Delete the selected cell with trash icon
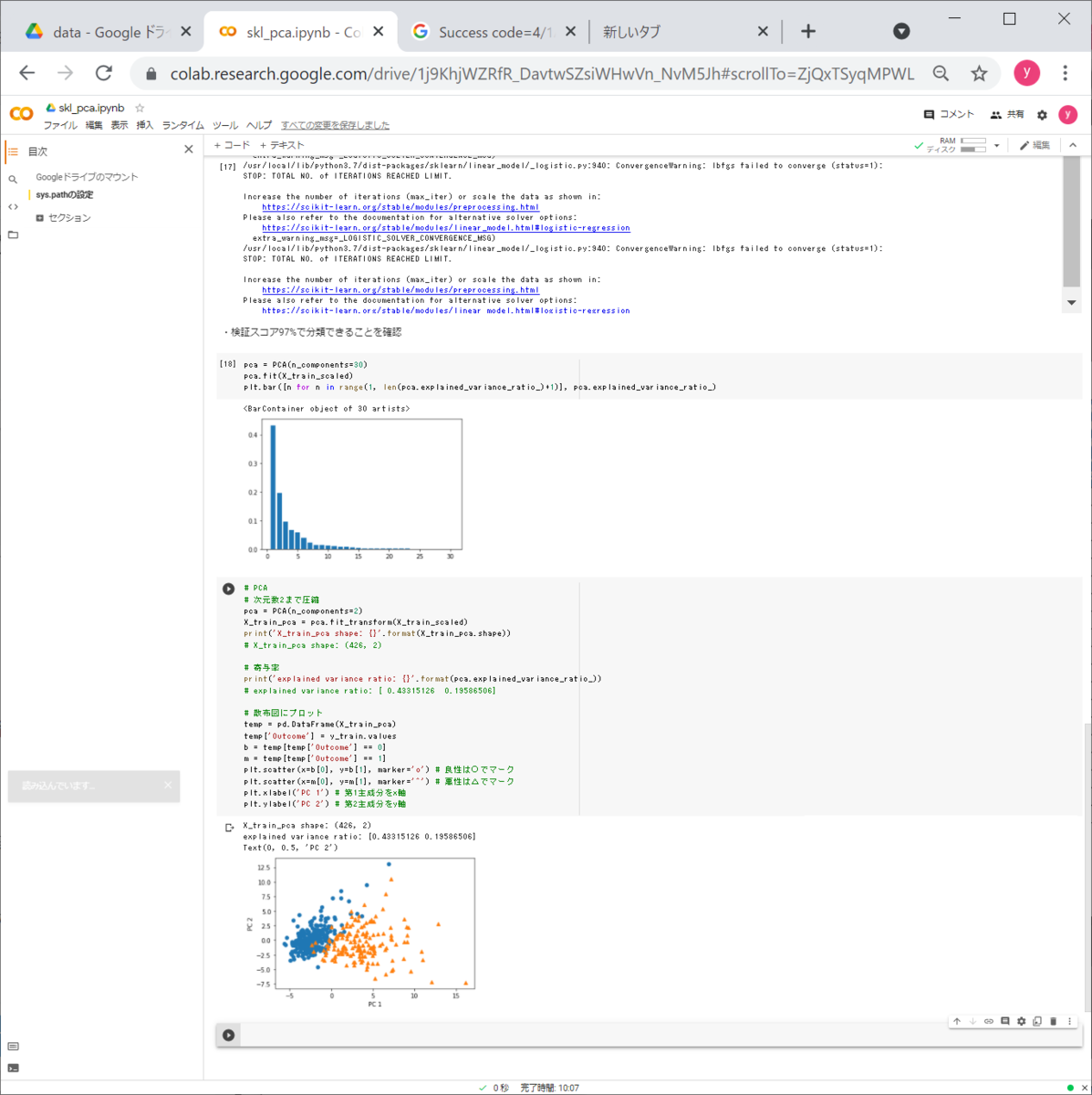Viewport: 1092px width, 1095px height. [x=1053, y=1021]
